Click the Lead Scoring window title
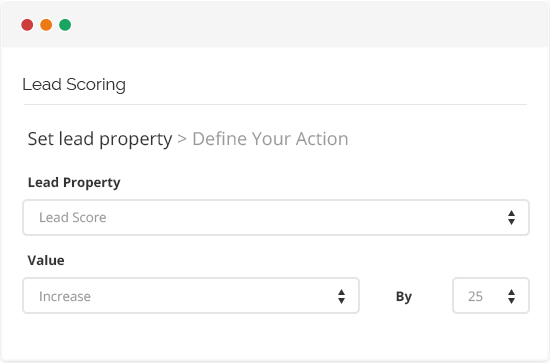The width and height of the screenshot is (550, 363). [74, 85]
